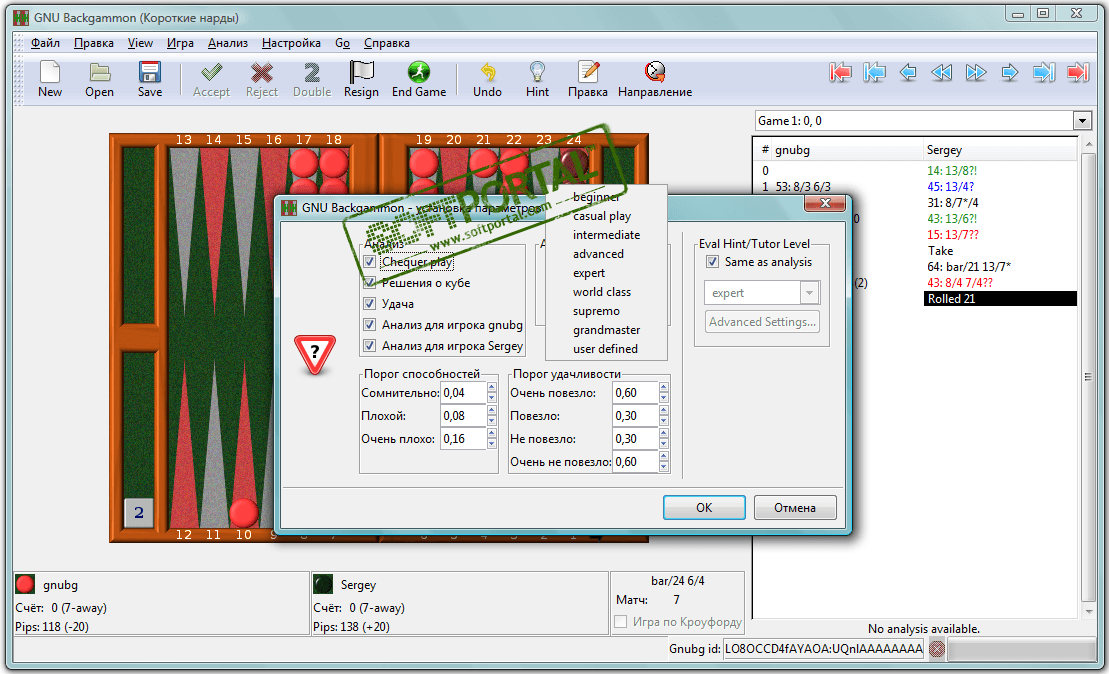Click the move list vertical scrollbar
1109x674 pixels.
(x=1088, y=378)
